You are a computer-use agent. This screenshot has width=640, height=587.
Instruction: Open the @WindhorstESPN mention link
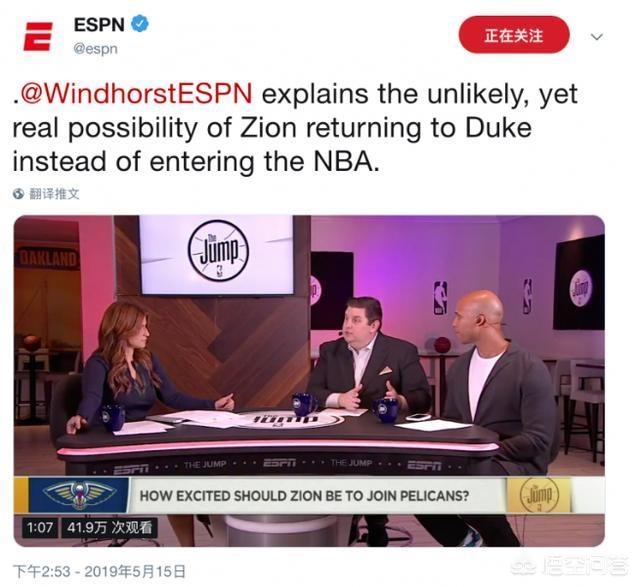pos(135,93)
